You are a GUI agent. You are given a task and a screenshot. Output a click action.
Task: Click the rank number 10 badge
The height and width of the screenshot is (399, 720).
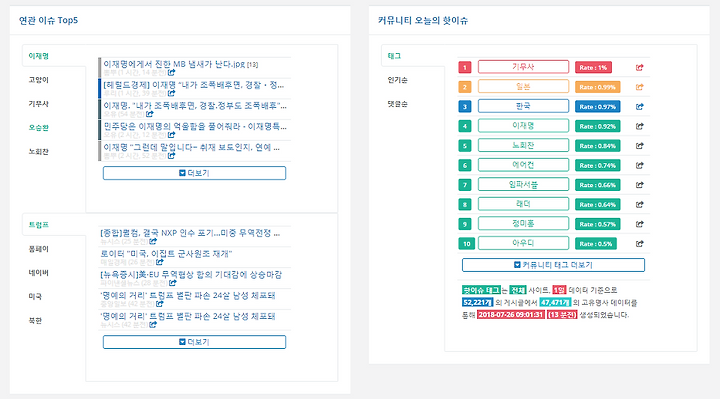467,244
